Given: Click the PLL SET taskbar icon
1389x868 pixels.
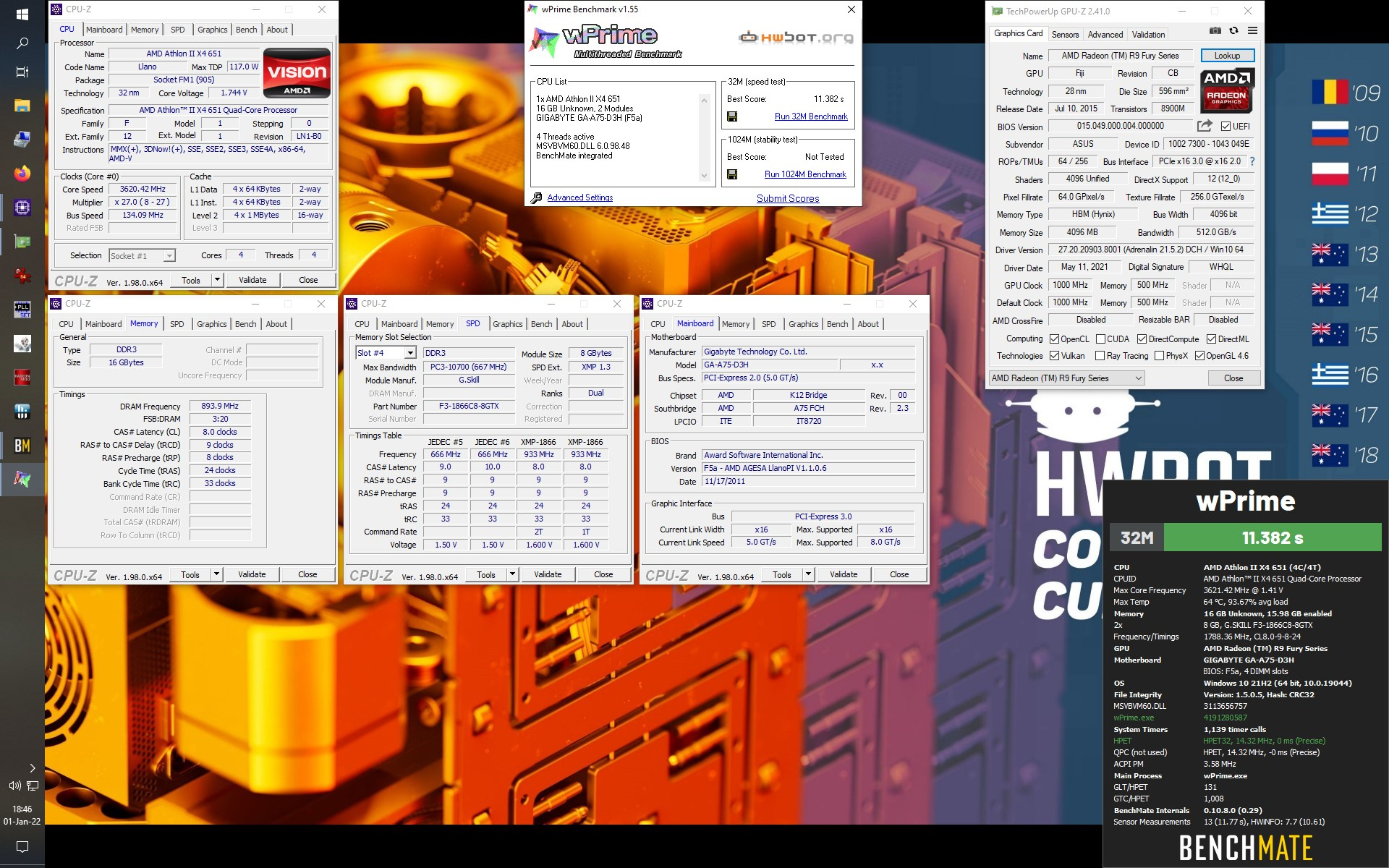Looking at the screenshot, I should pyautogui.click(x=22, y=310).
